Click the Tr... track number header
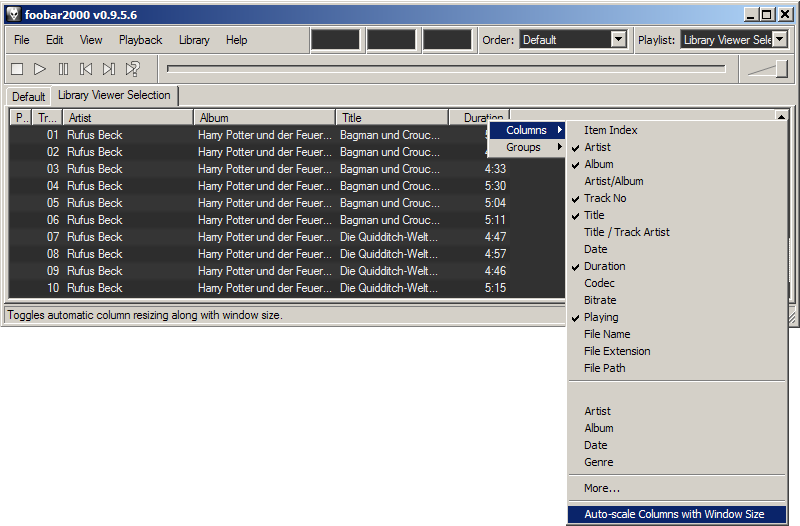Viewport: 800px width, 526px height. coord(47,118)
